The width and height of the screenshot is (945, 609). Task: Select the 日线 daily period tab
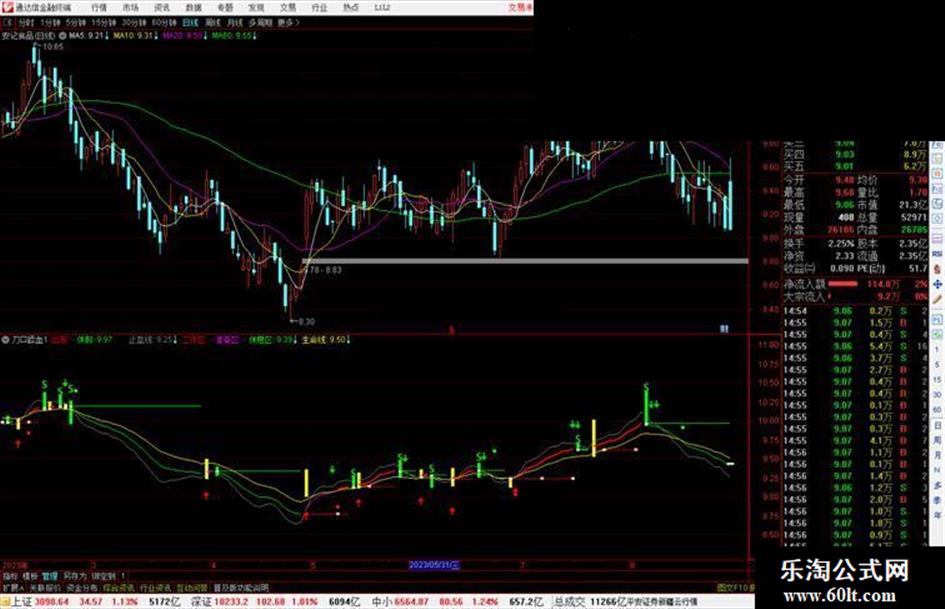[190, 23]
